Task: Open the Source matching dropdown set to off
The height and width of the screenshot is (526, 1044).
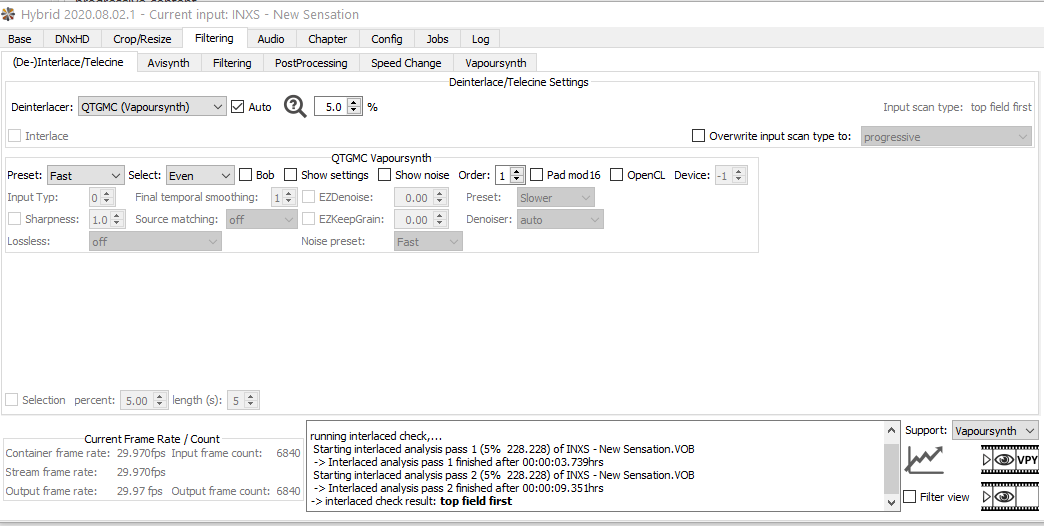Action: click(x=262, y=219)
